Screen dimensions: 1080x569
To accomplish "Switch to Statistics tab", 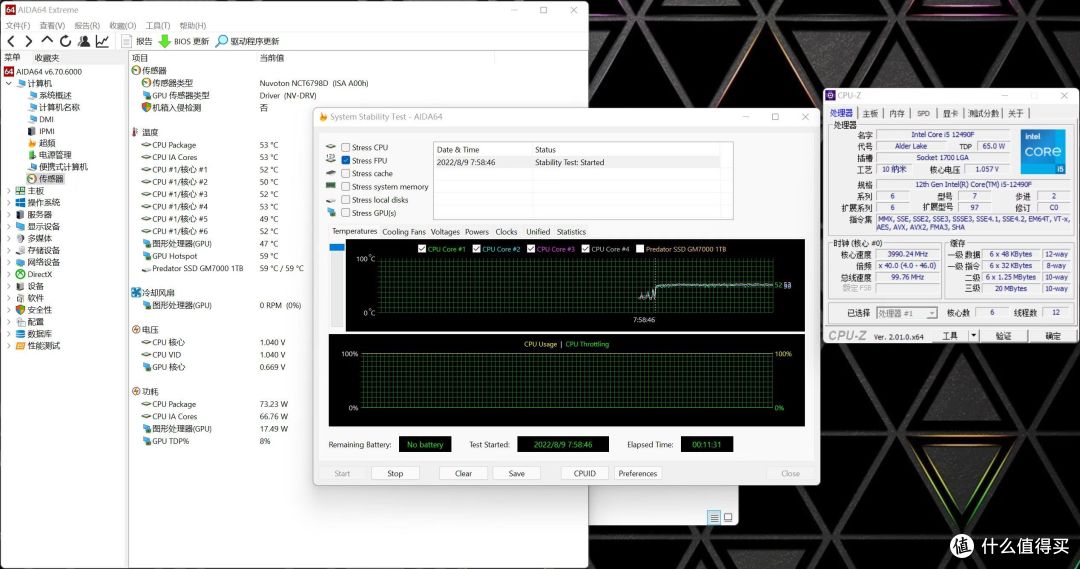I will [571, 232].
